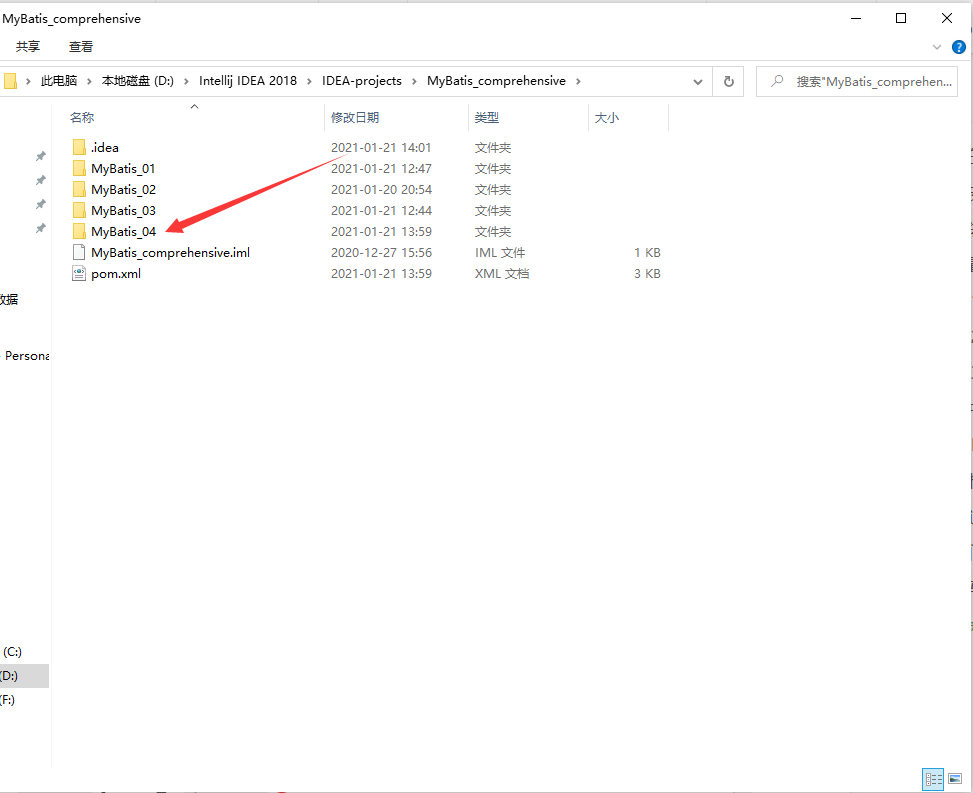
Task: Expand the ribbon with the chevron
Action: pos(937,47)
